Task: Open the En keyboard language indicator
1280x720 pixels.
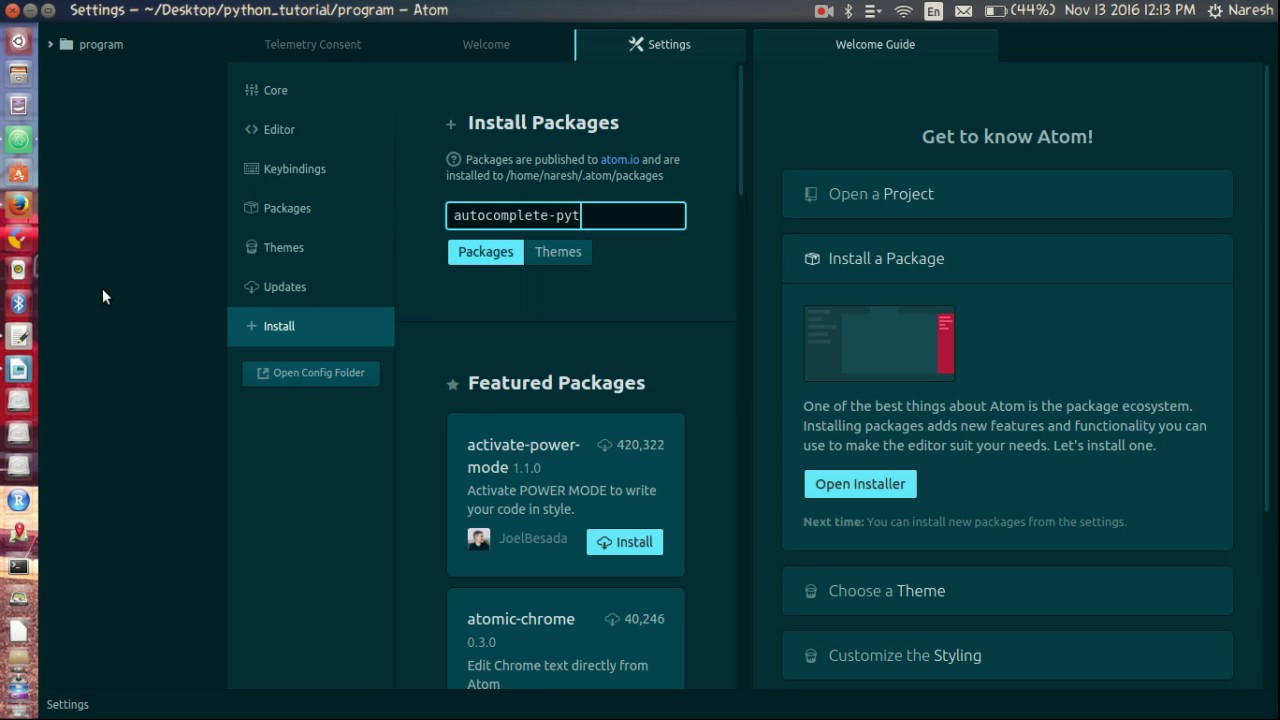Action: 933,11
